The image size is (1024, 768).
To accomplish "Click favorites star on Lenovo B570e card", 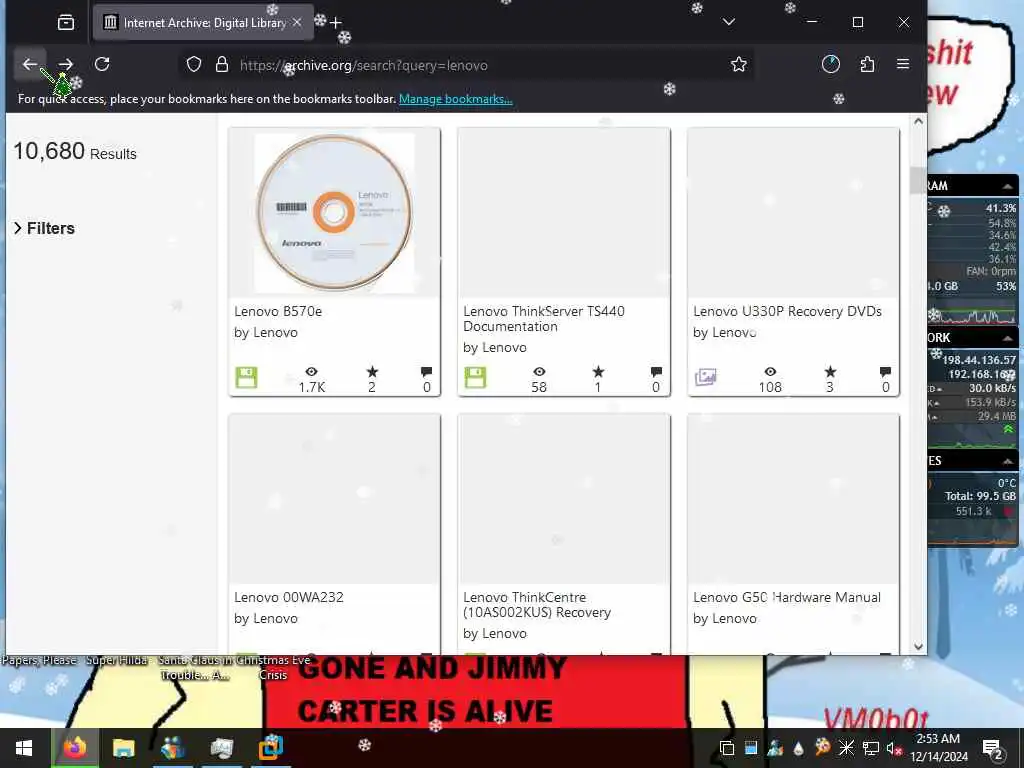I will [x=372, y=372].
